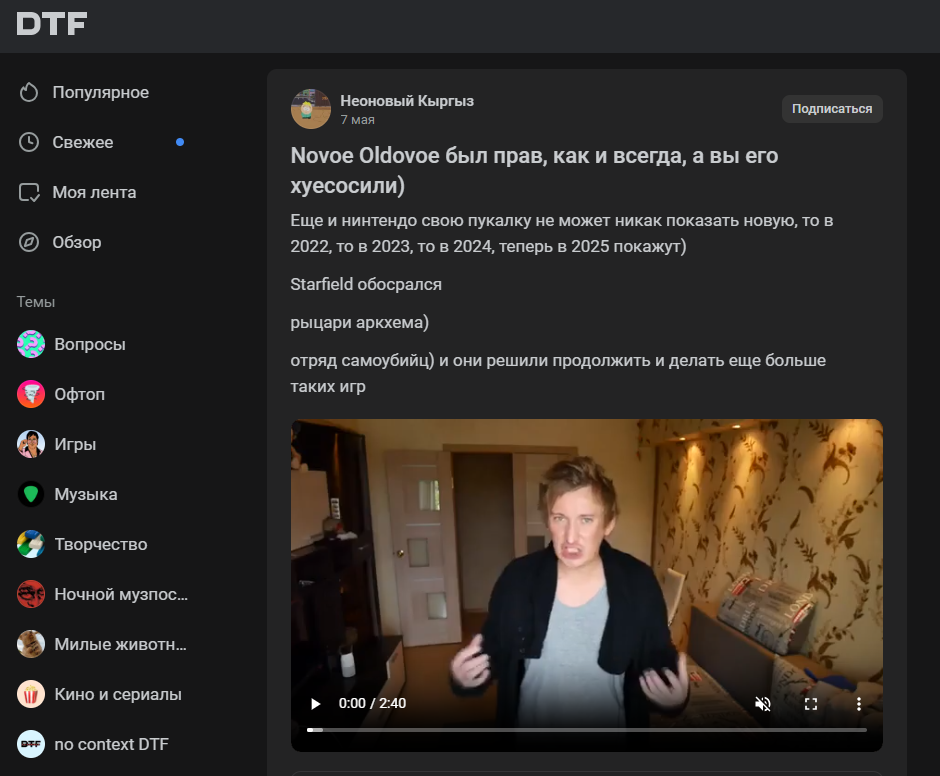Viewport: 940px width, 776px height.
Task: Open the Ночной музпост topic link
Action: click(x=121, y=594)
